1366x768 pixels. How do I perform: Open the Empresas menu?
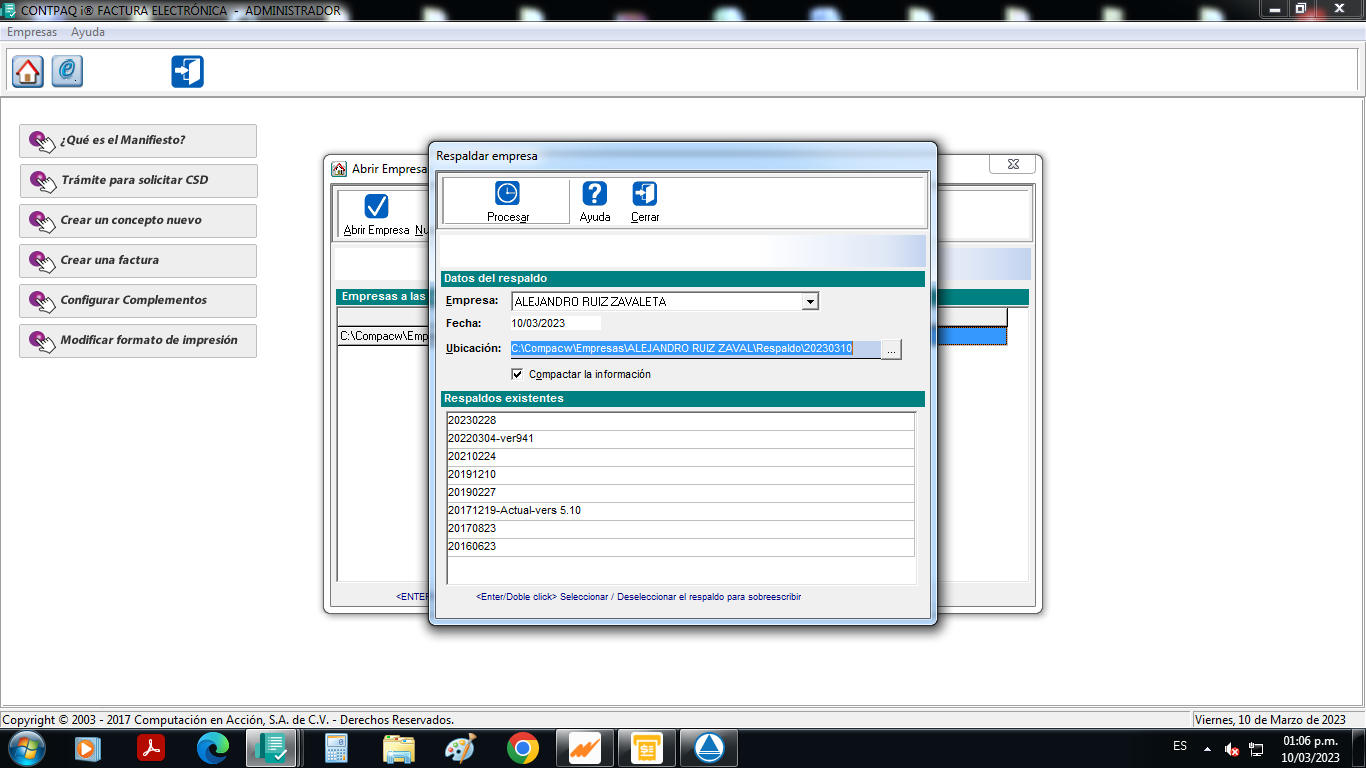point(32,32)
